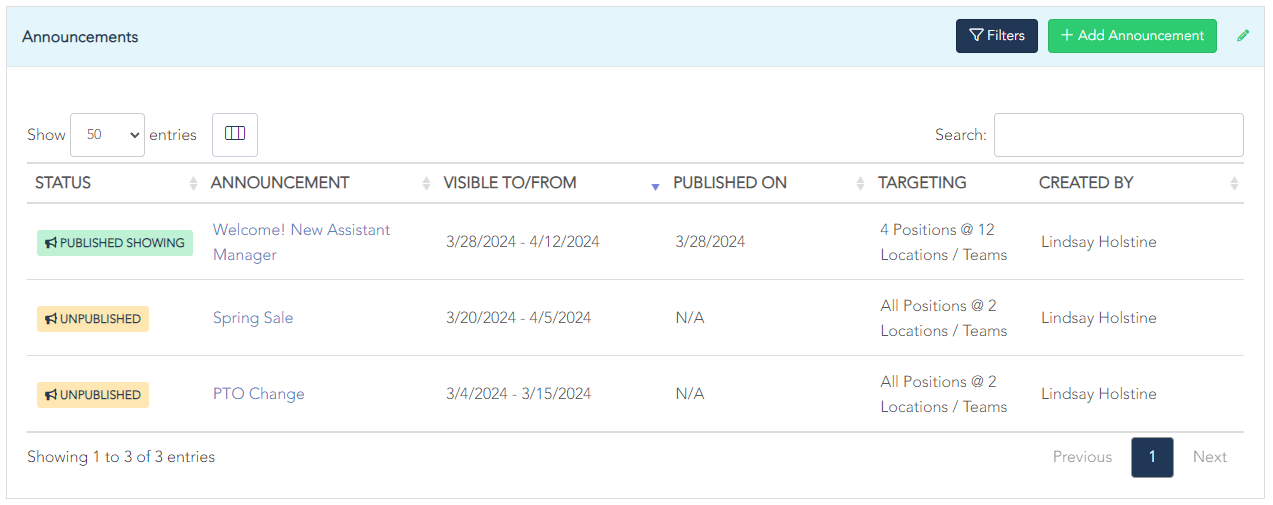Click the Previous pagination link
1273x505 pixels.
1082,457
